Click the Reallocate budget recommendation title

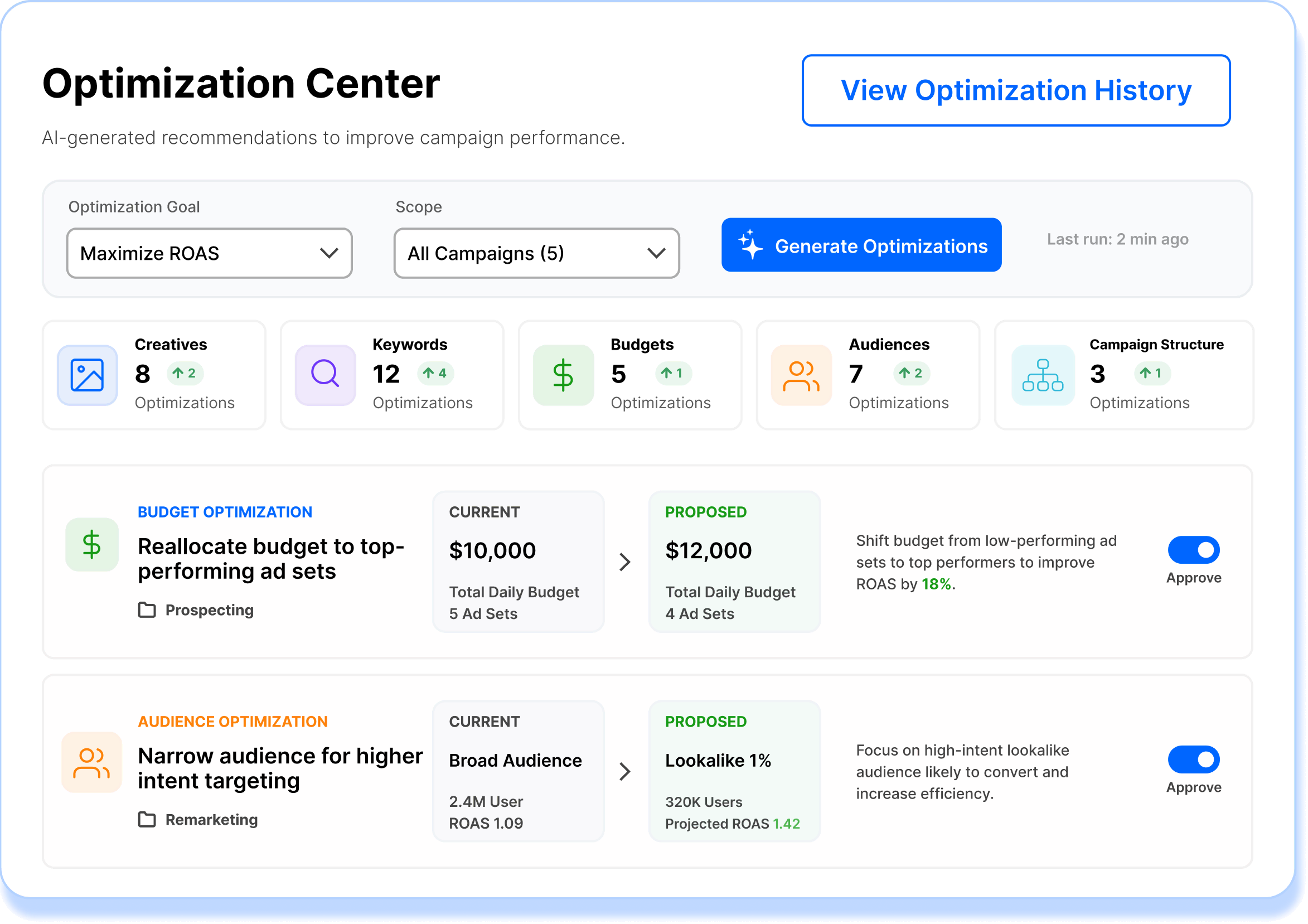coord(271,559)
